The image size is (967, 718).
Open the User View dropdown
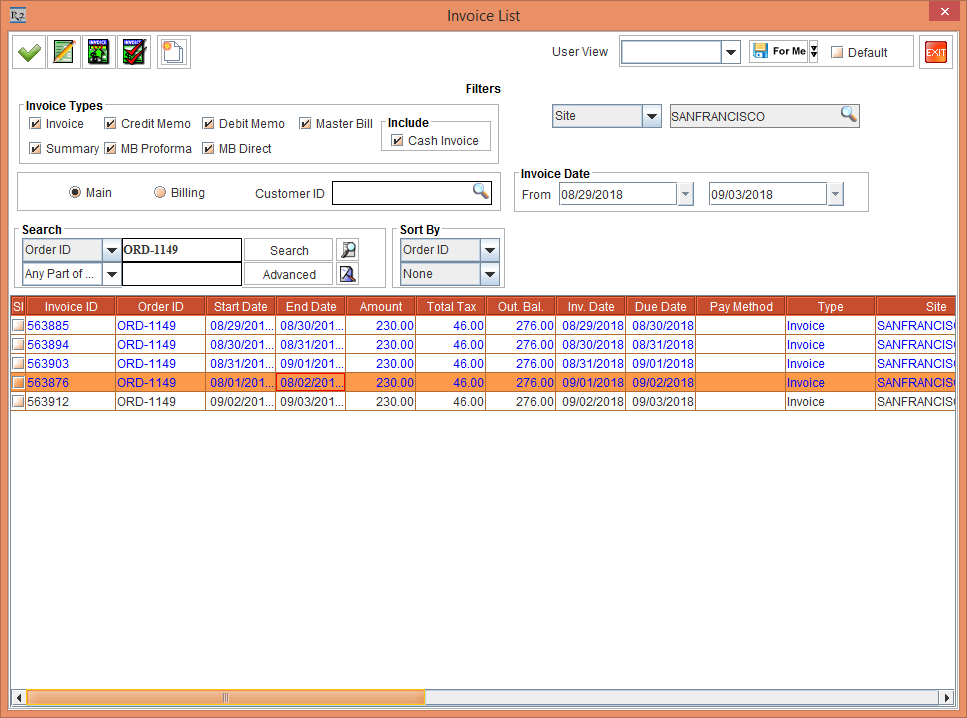[731, 52]
